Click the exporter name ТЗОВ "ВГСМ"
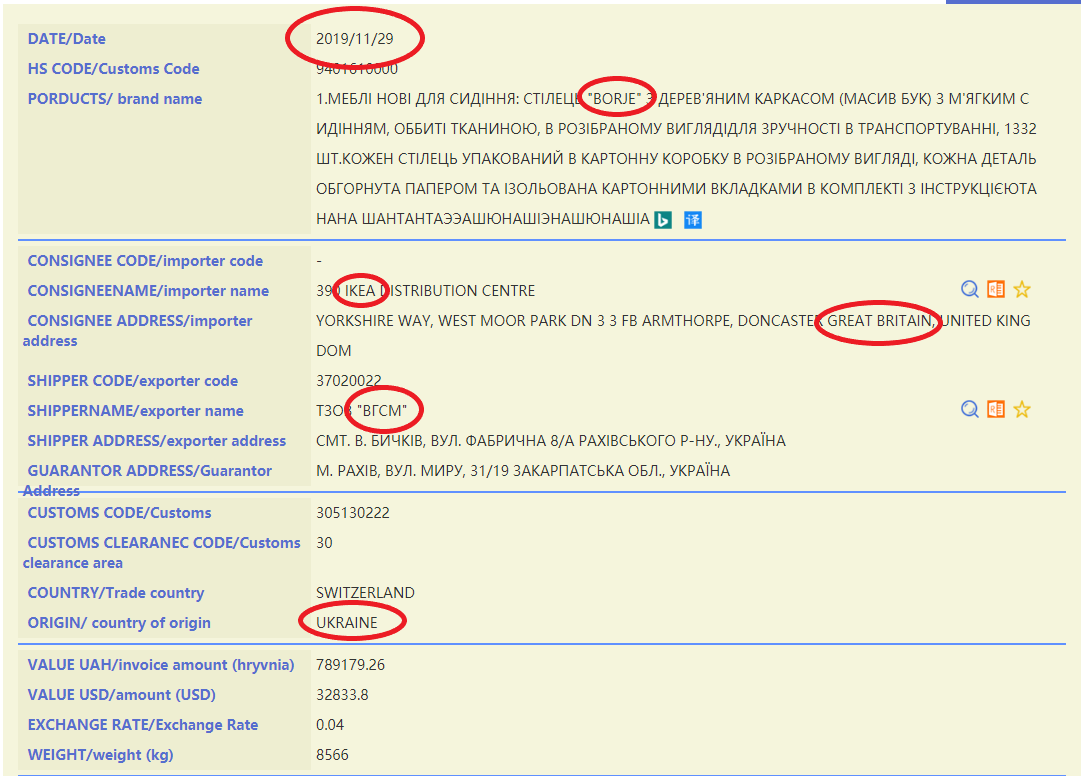This screenshot has width=1082, height=776. pyautogui.click(x=362, y=411)
